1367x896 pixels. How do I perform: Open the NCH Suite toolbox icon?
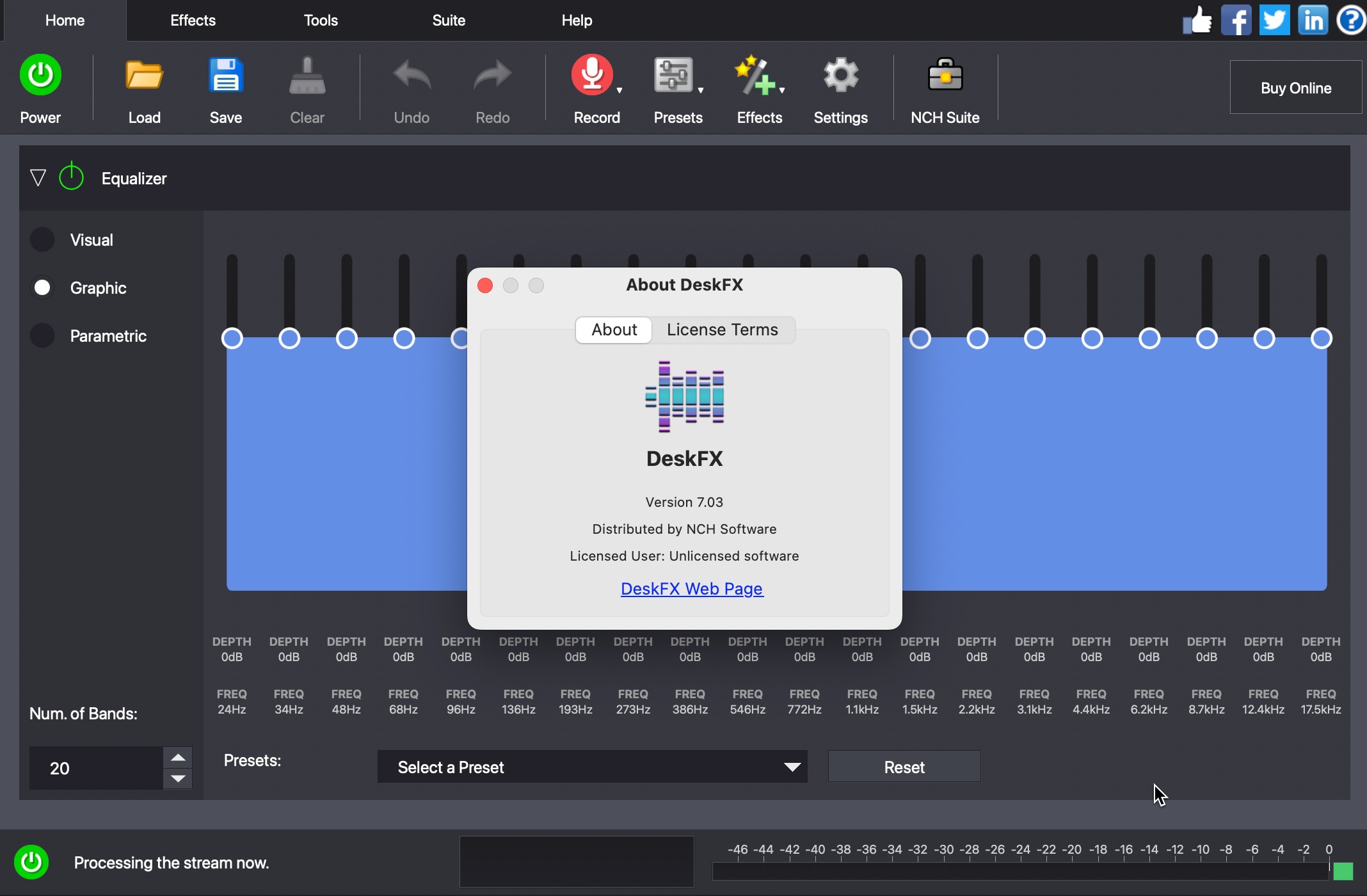coord(945,76)
